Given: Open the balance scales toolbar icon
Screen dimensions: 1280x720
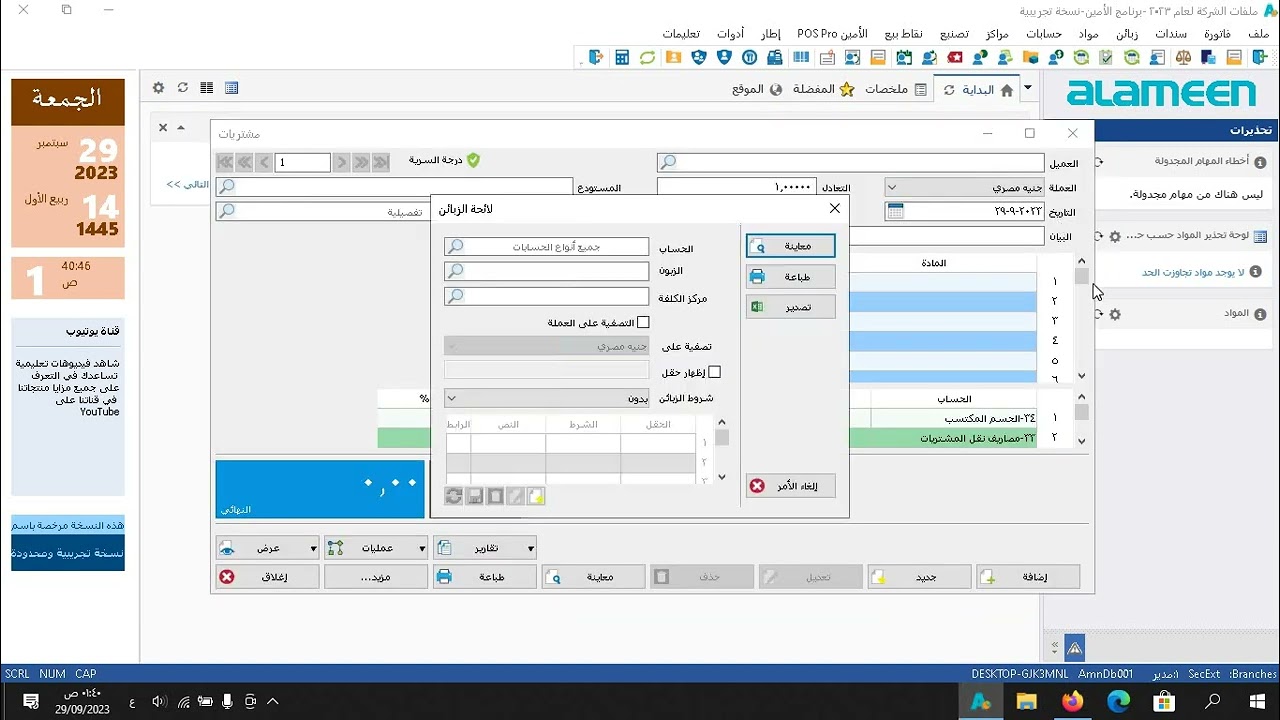Looking at the screenshot, I should [x=1183, y=58].
